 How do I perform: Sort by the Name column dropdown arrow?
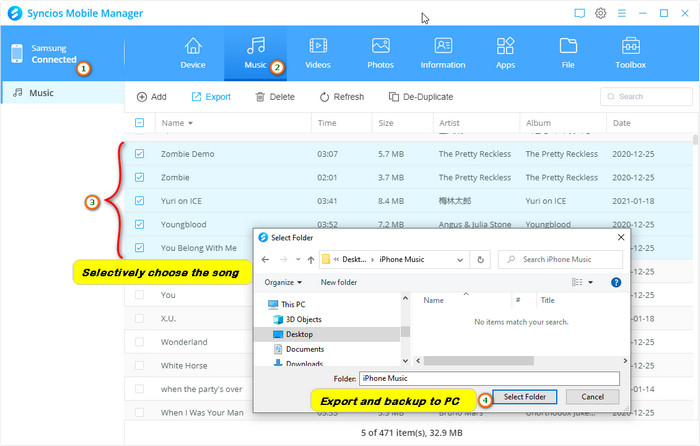click(x=190, y=123)
